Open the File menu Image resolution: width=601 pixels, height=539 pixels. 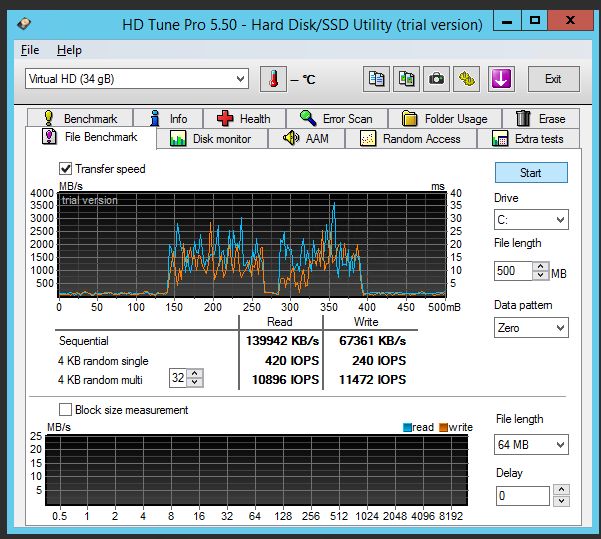coord(30,50)
